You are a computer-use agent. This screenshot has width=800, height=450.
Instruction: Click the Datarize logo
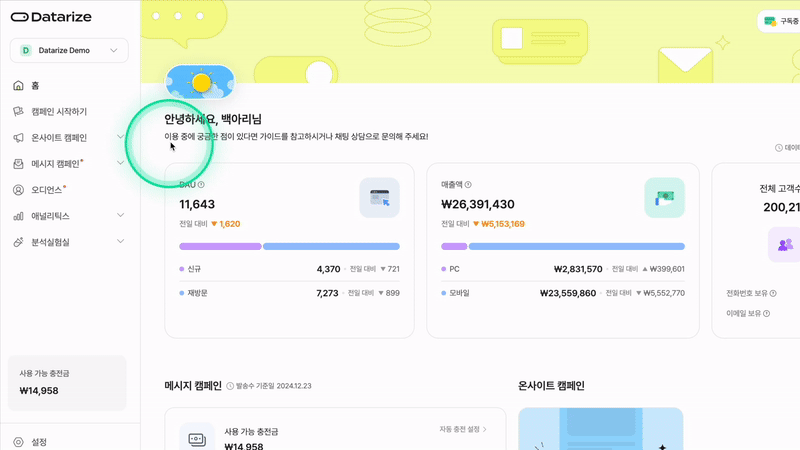coord(51,17)
